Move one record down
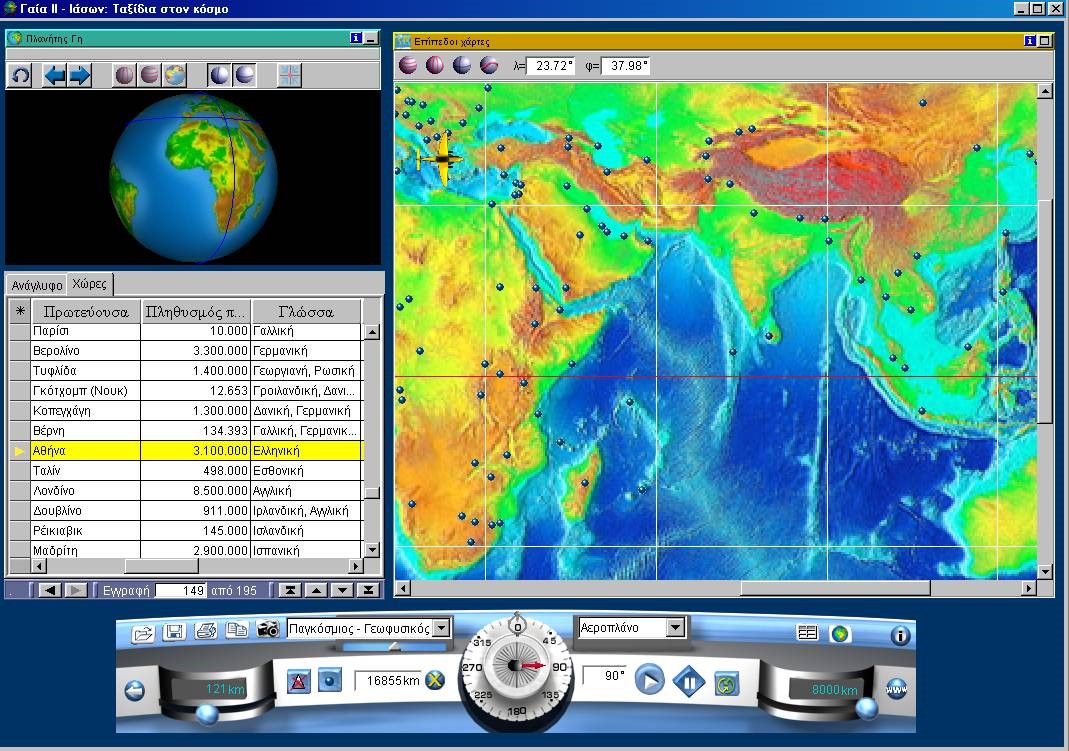This screenshot has height=751, width=1069. pos(342,590)
